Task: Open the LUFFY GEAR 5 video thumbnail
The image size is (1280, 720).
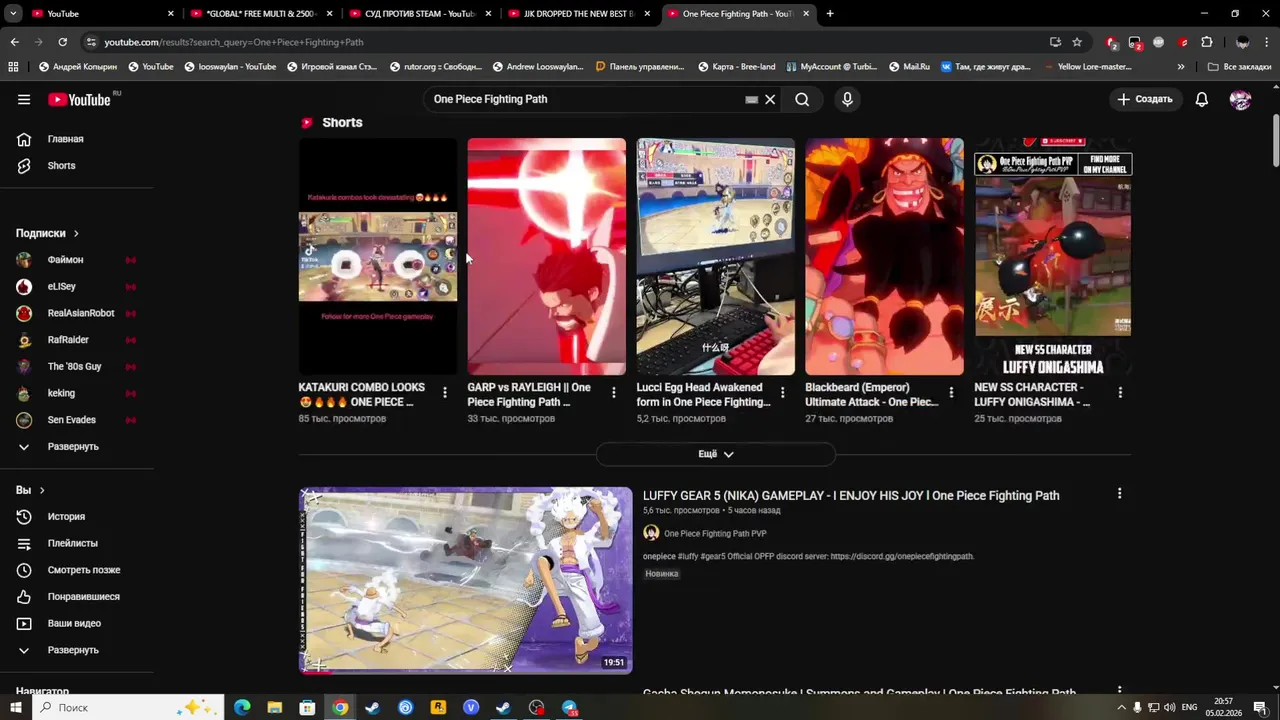Action: [x=466, y=580]
